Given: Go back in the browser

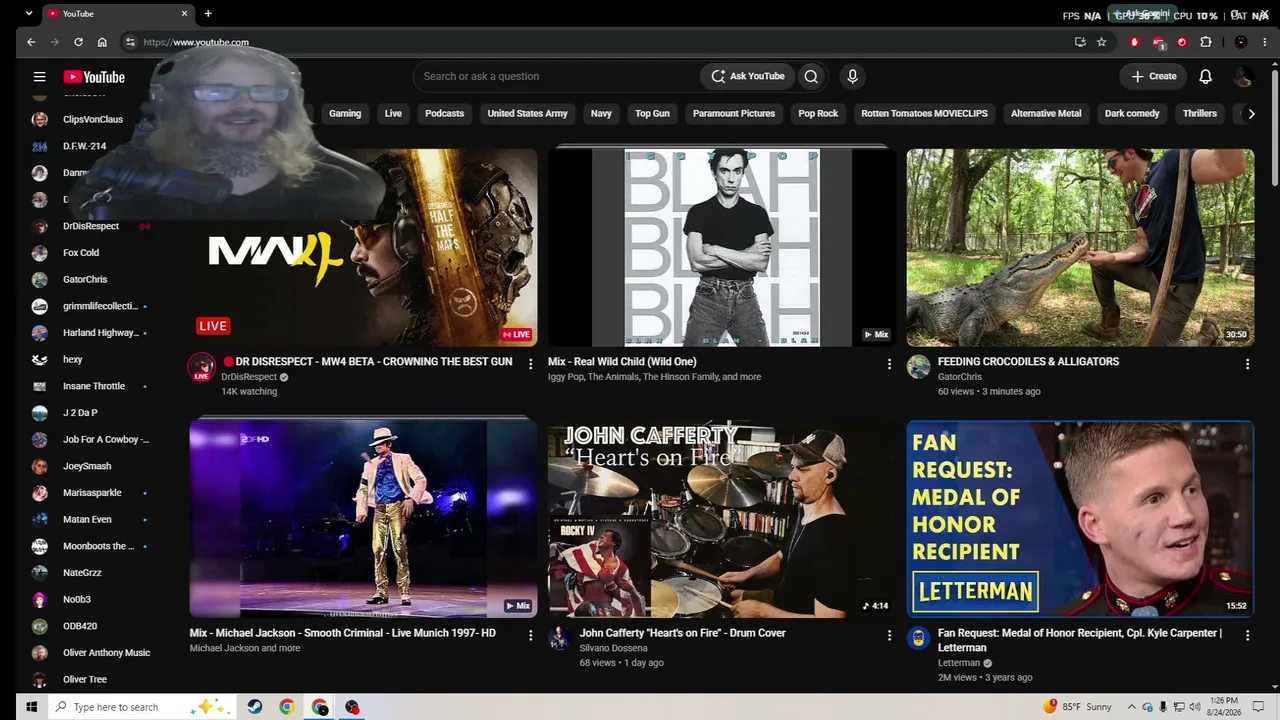Looking at the screenshot, I should tap(31, 42).
